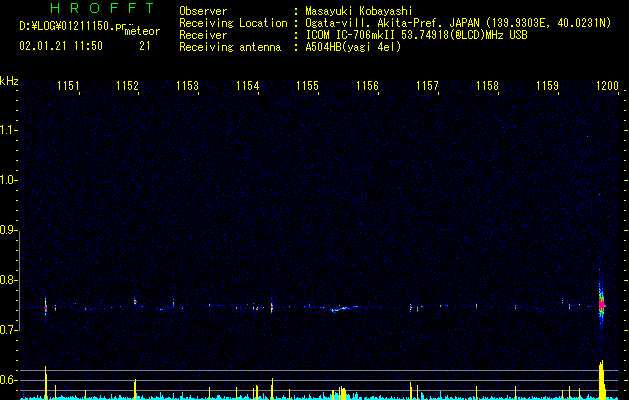
Task: Click observer name Masayuki Kobayashi
Action: point(359,11)
